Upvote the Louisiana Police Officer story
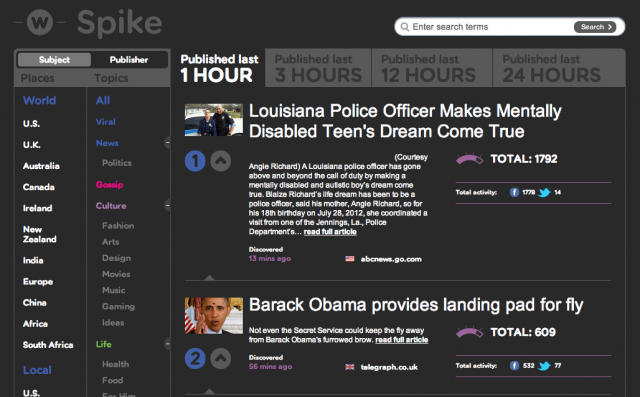The image size is (640, 397). (220, 161)
